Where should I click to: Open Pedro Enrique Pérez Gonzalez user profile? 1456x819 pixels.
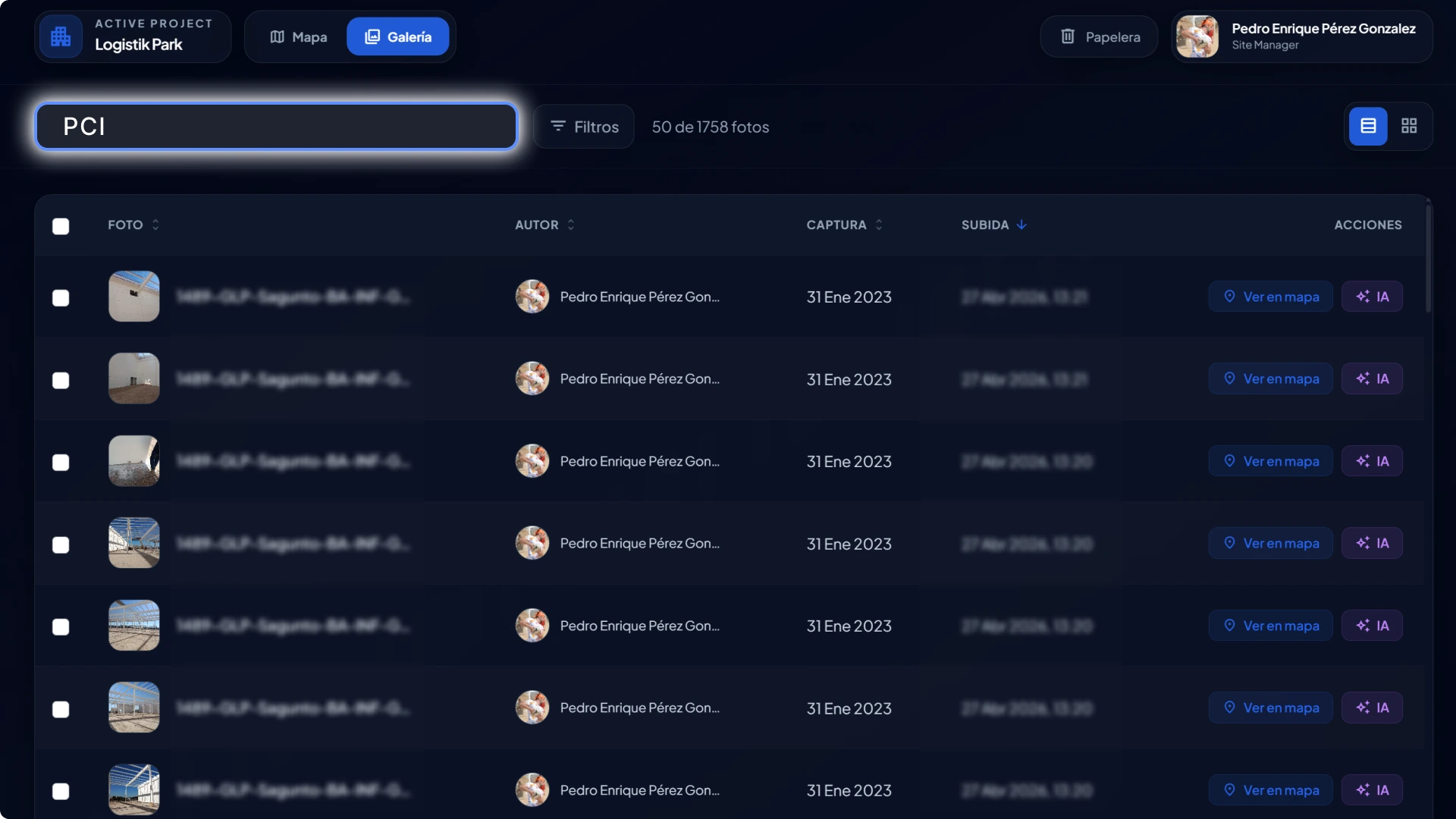click(1302, 36)
